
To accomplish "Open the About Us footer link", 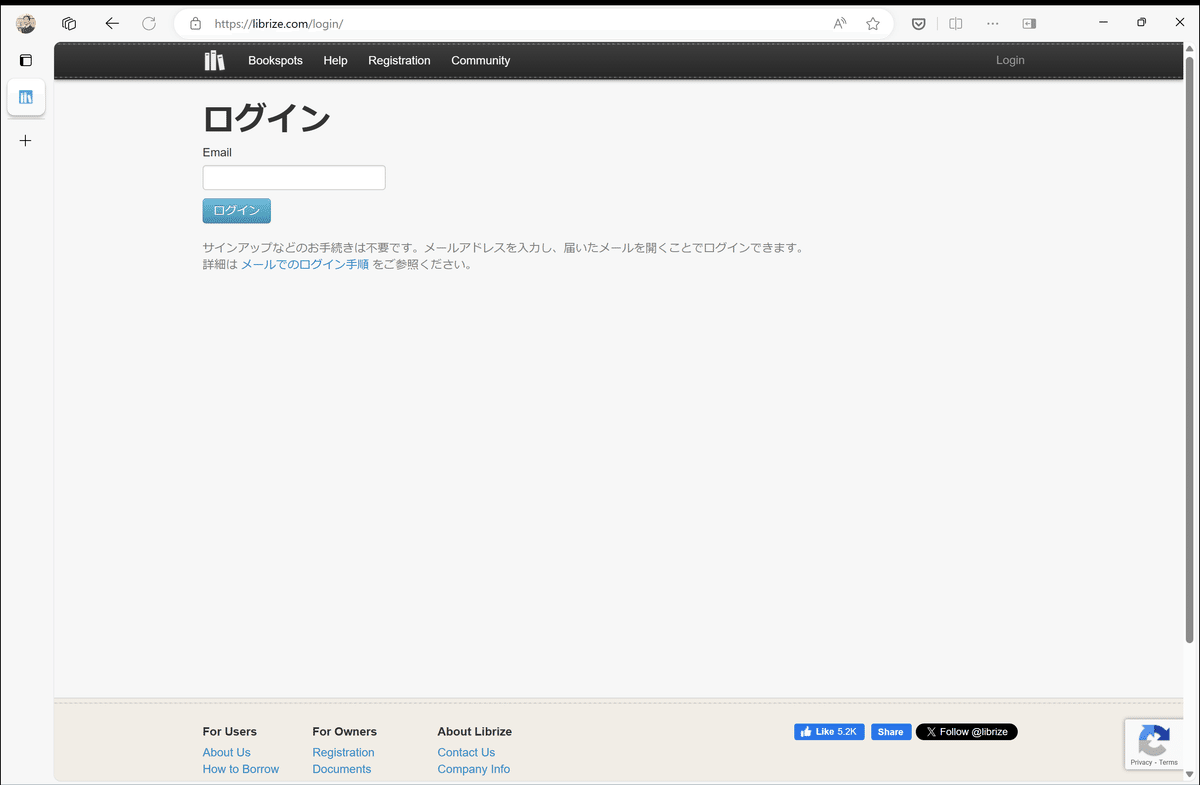I will point(226,753).
